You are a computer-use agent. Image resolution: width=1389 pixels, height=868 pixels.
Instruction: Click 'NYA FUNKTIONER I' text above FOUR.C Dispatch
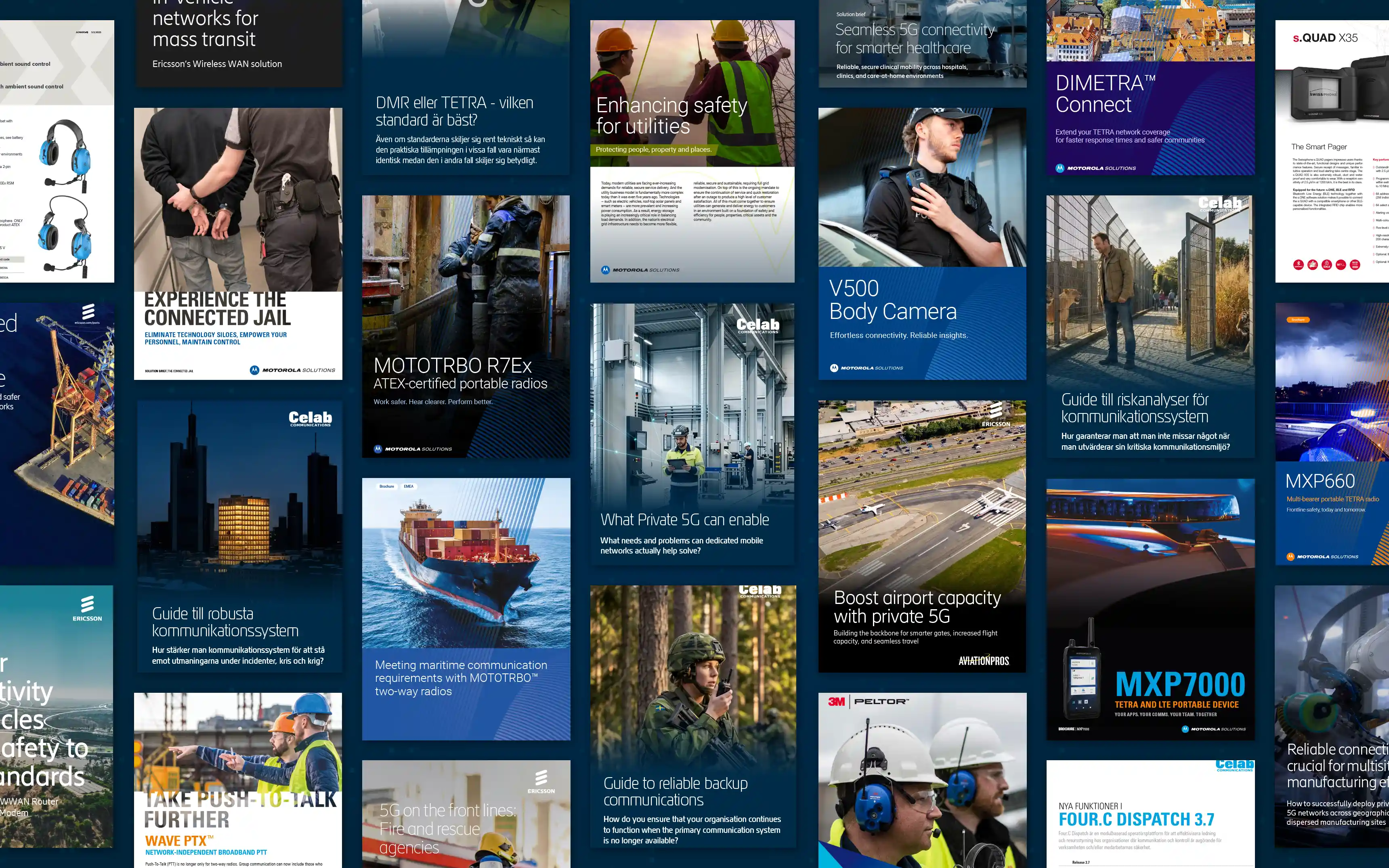point(1091,806)
